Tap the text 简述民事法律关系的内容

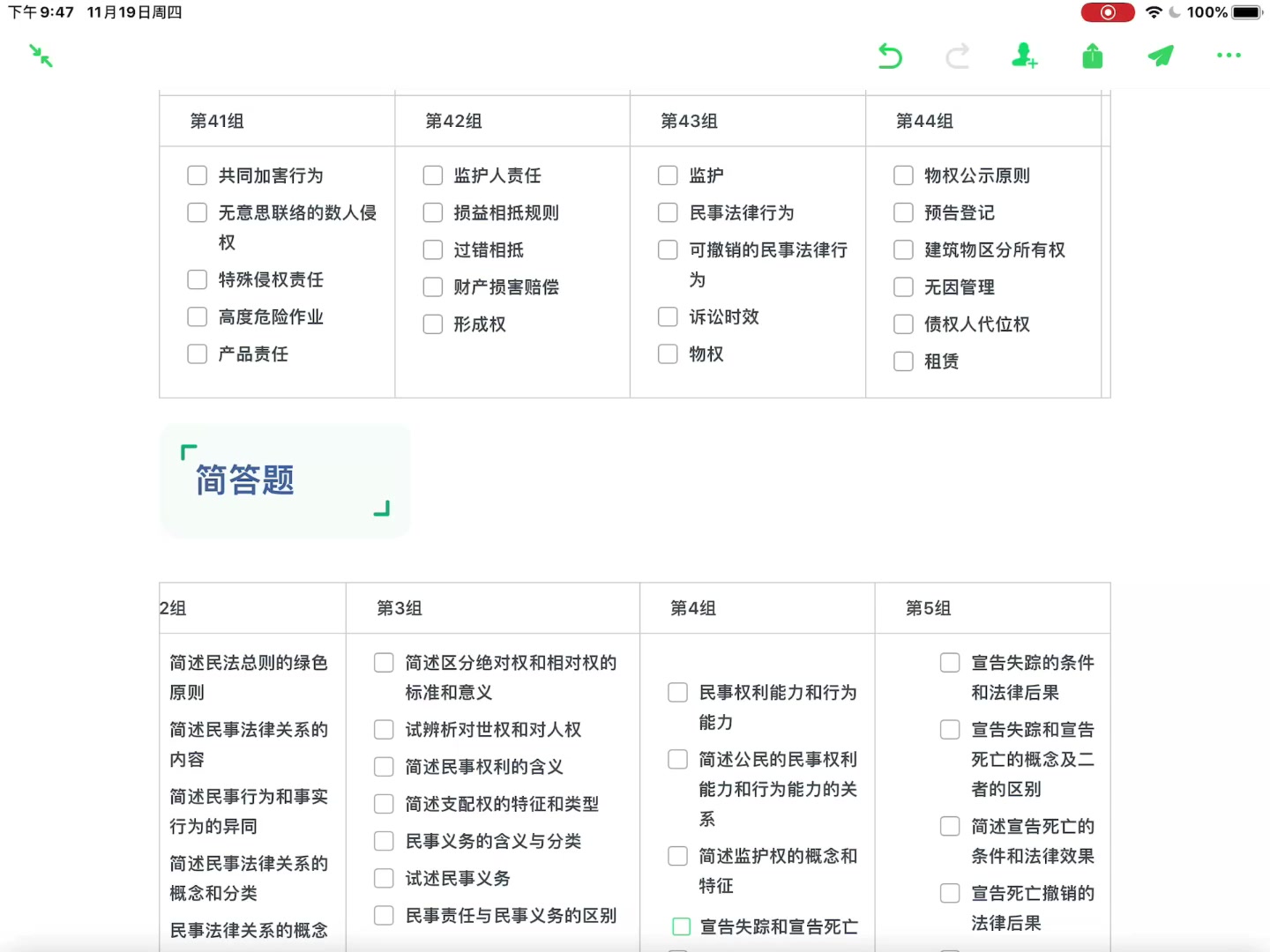point(249,744)
